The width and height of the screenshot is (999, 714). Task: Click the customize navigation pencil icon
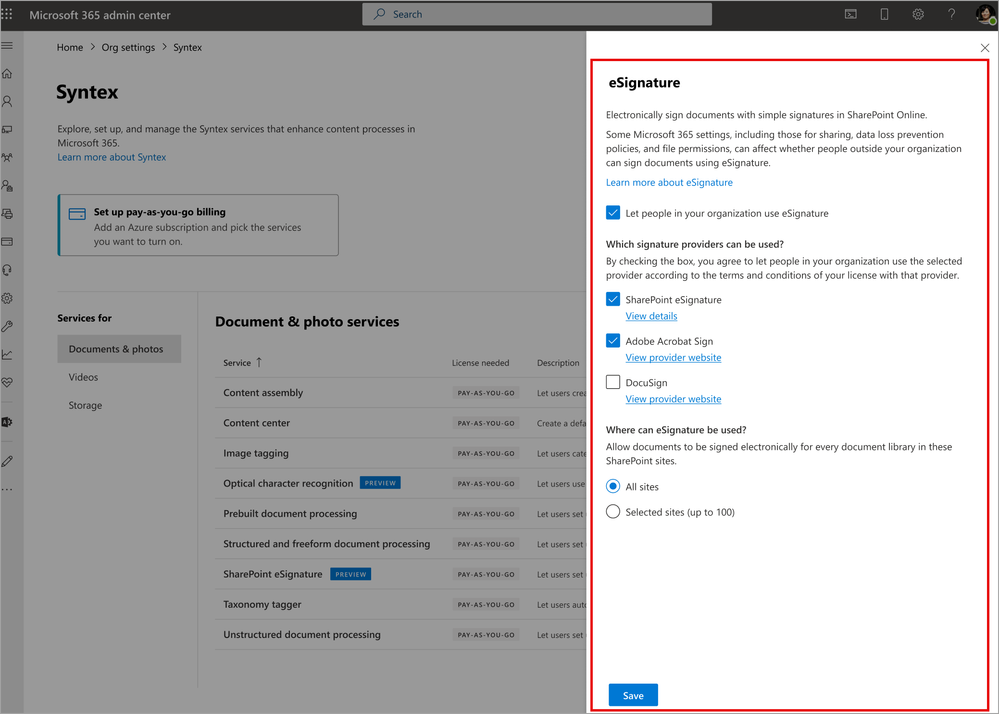click(7, 461)
